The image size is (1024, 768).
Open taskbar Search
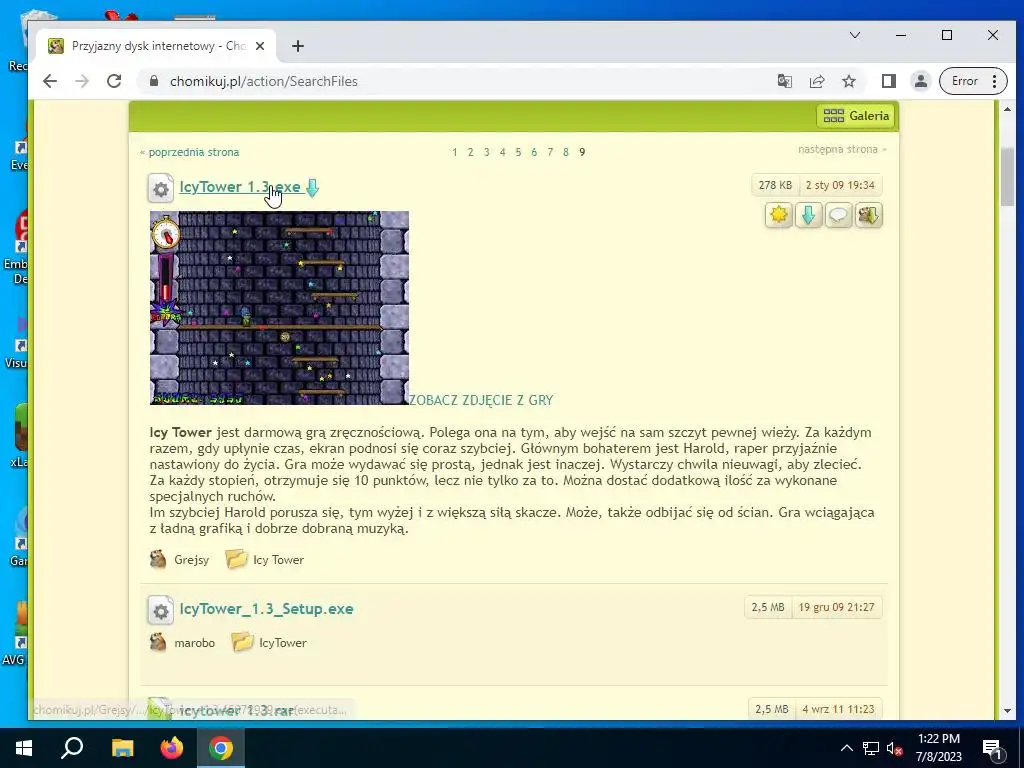[72, 748]
